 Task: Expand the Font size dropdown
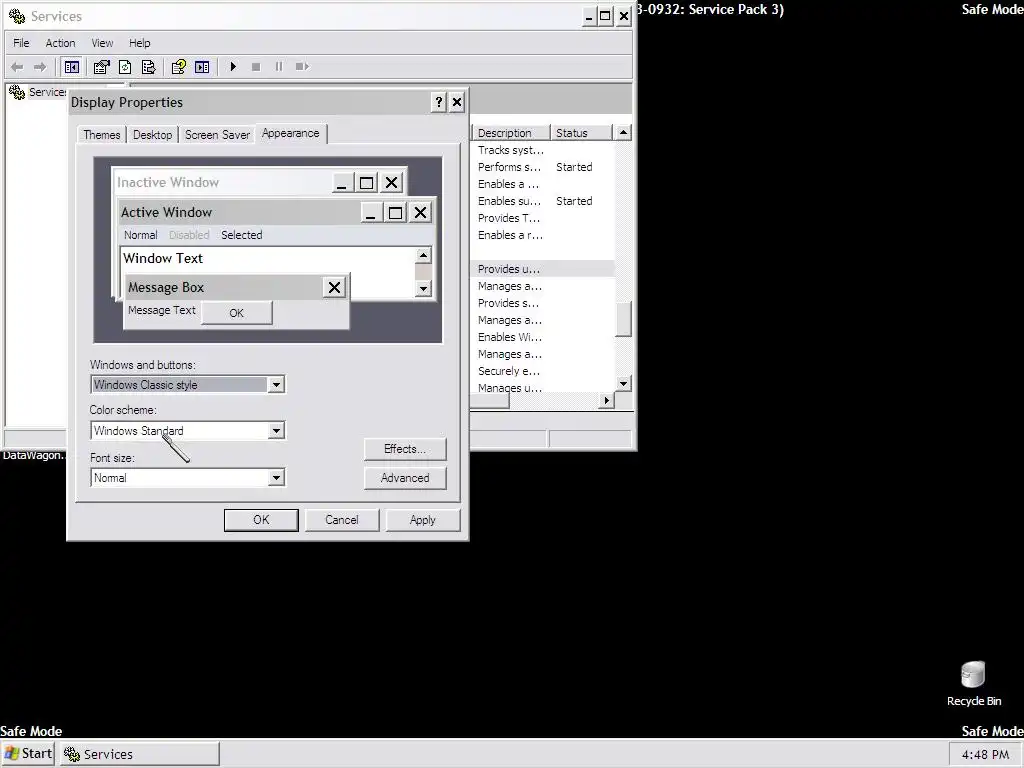pos(276,477)
